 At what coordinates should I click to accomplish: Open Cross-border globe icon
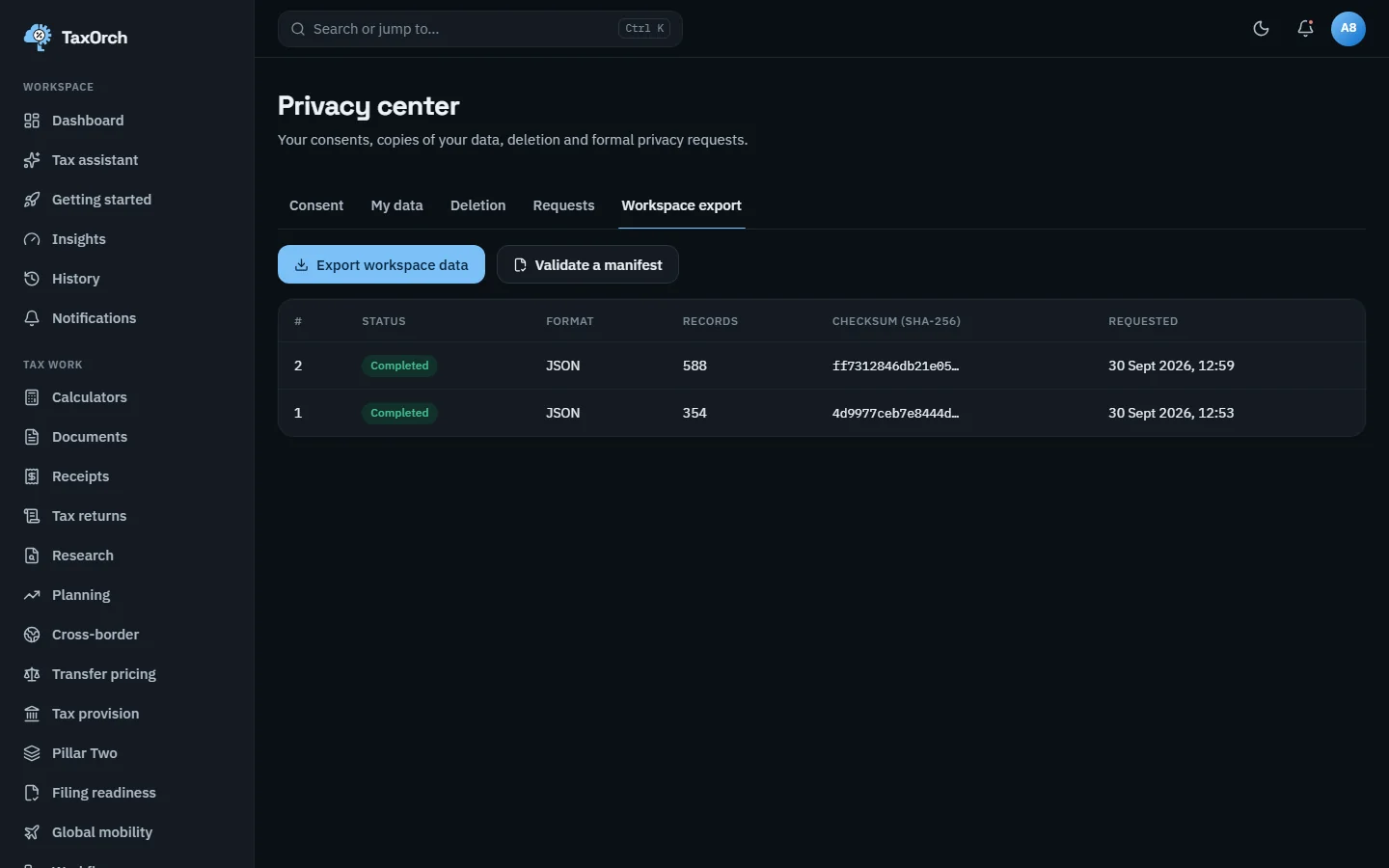pyautogui.click(x=32, y=635)
